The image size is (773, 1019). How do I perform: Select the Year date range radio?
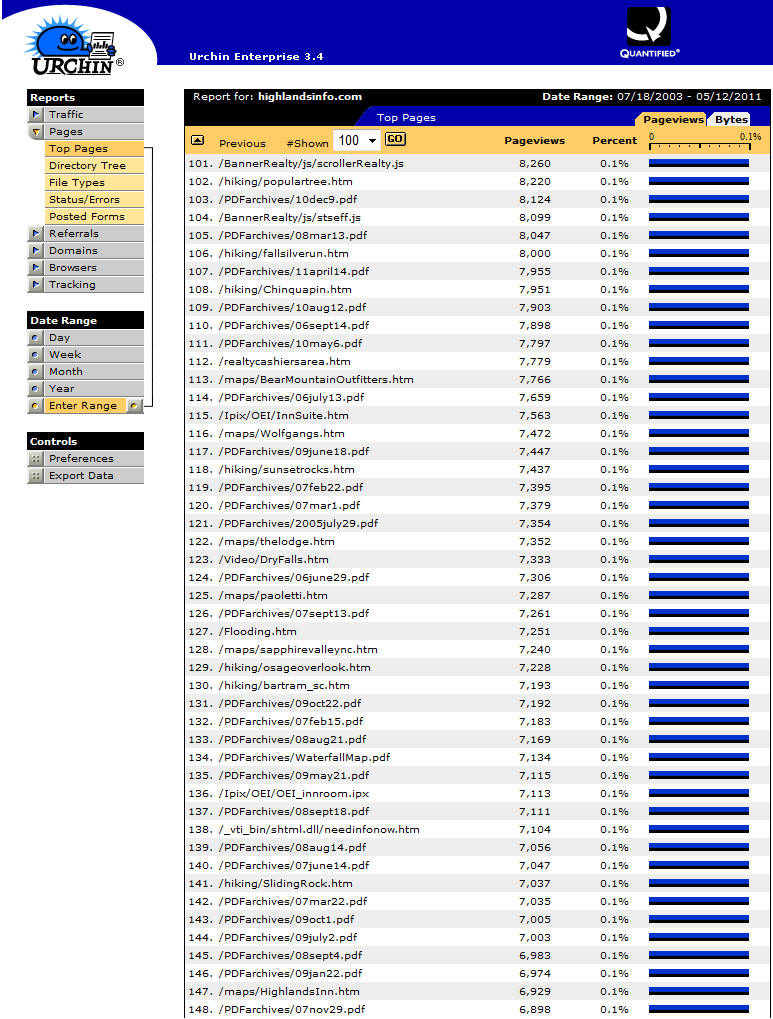[x=36, y=389]
